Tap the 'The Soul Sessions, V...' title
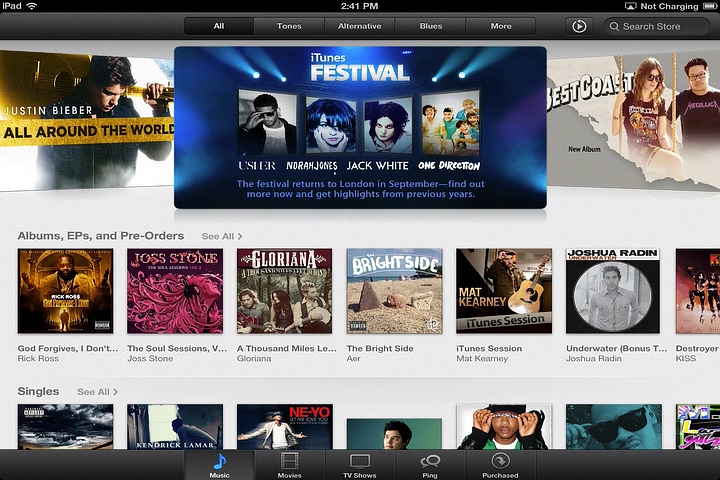Screen dimensions: 720x480 point(177,349)
